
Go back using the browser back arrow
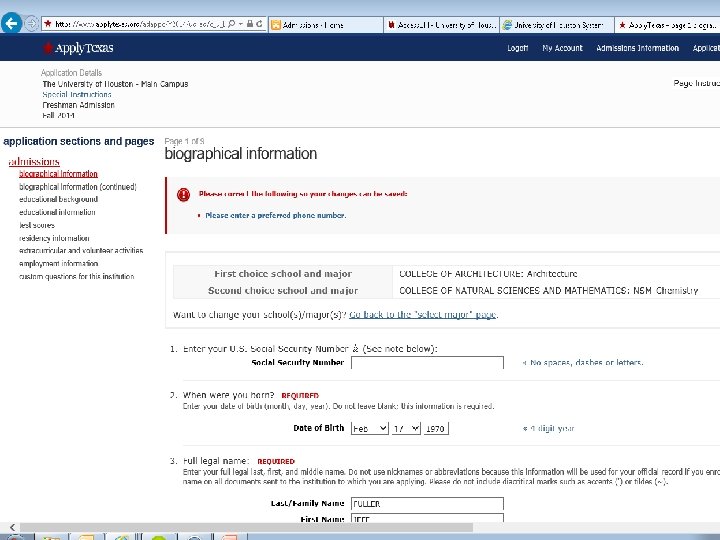(11, 23)
